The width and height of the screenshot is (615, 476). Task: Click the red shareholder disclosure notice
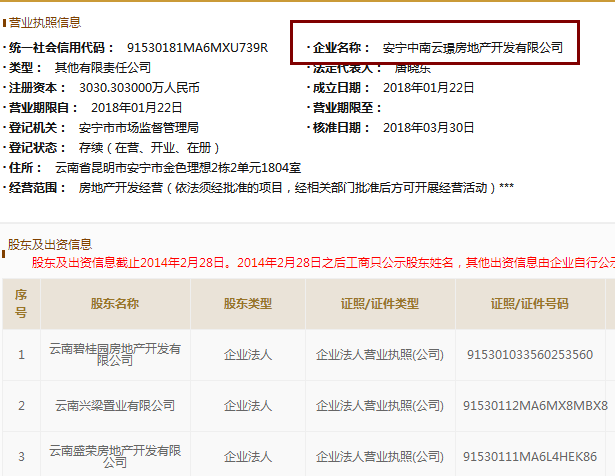322,264
